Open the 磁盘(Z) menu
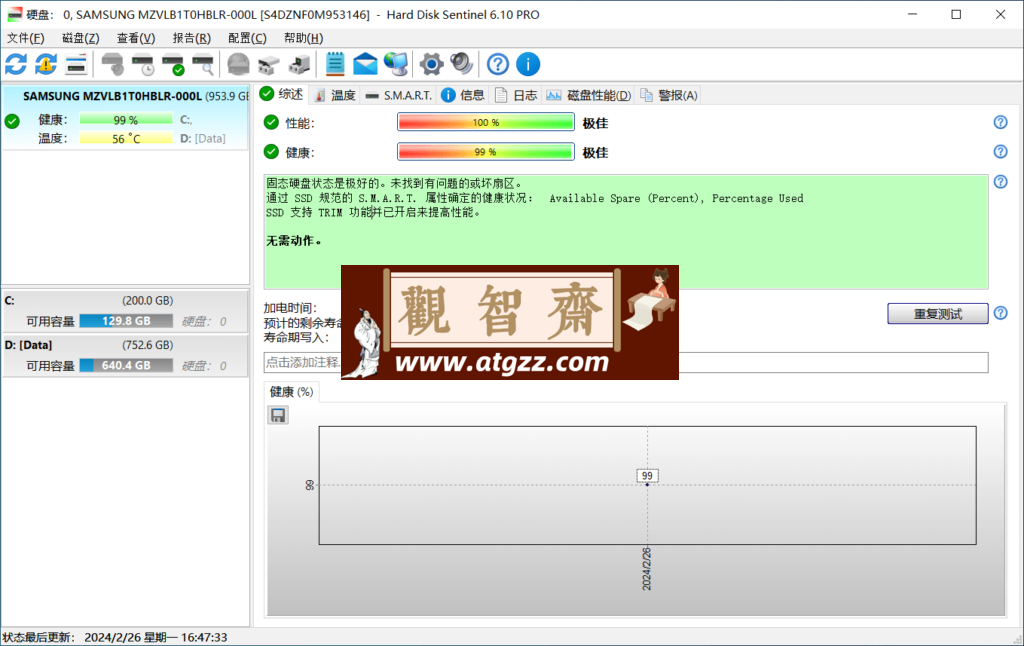Screen dimensions: 1024x646 [x=81, y=38]
